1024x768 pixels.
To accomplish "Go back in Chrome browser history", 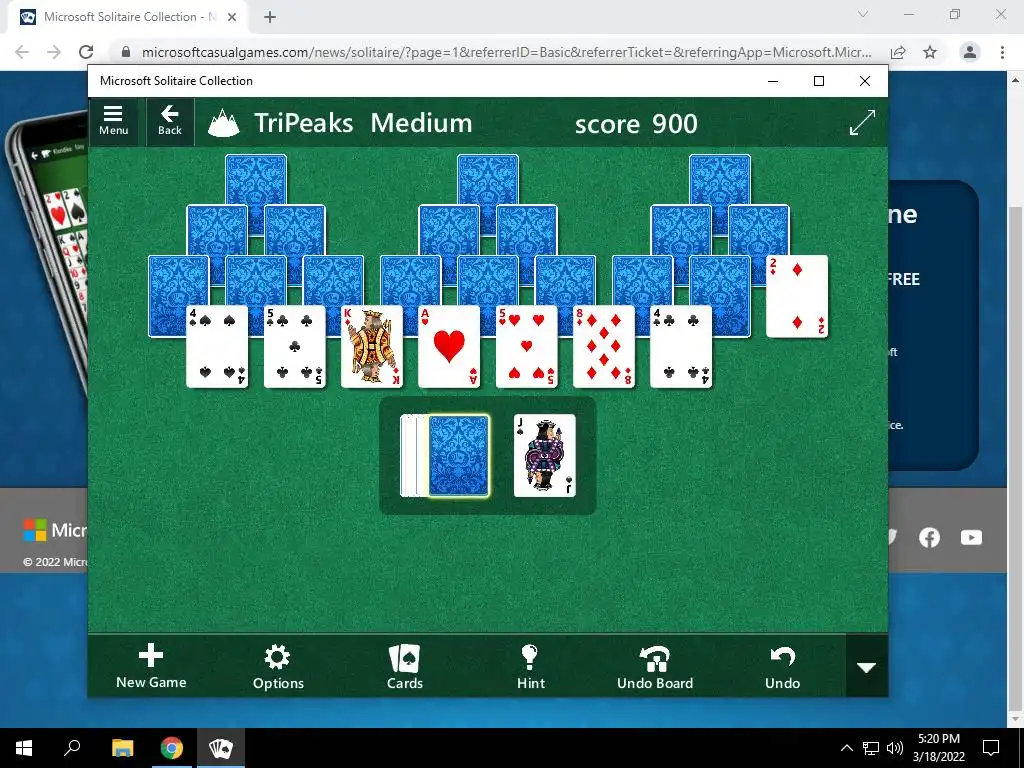I will click(22, 52).
